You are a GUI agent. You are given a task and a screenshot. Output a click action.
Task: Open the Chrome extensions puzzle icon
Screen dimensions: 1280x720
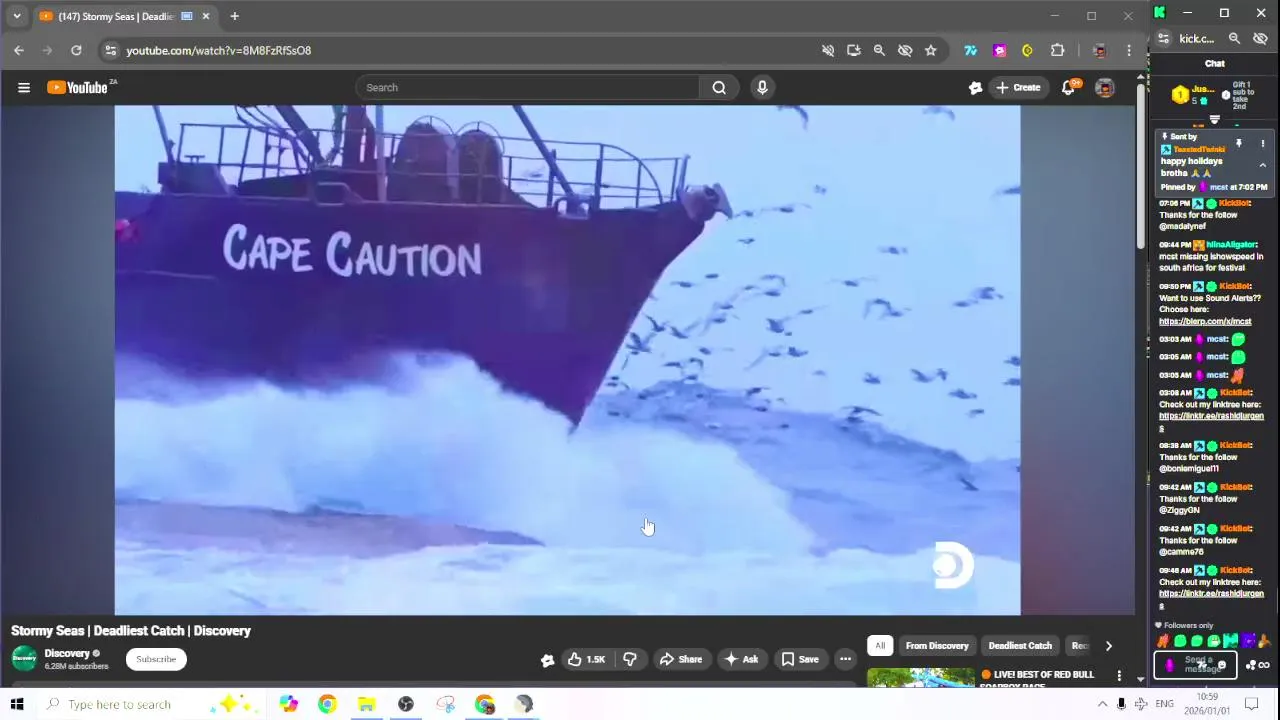(1057, 50)
